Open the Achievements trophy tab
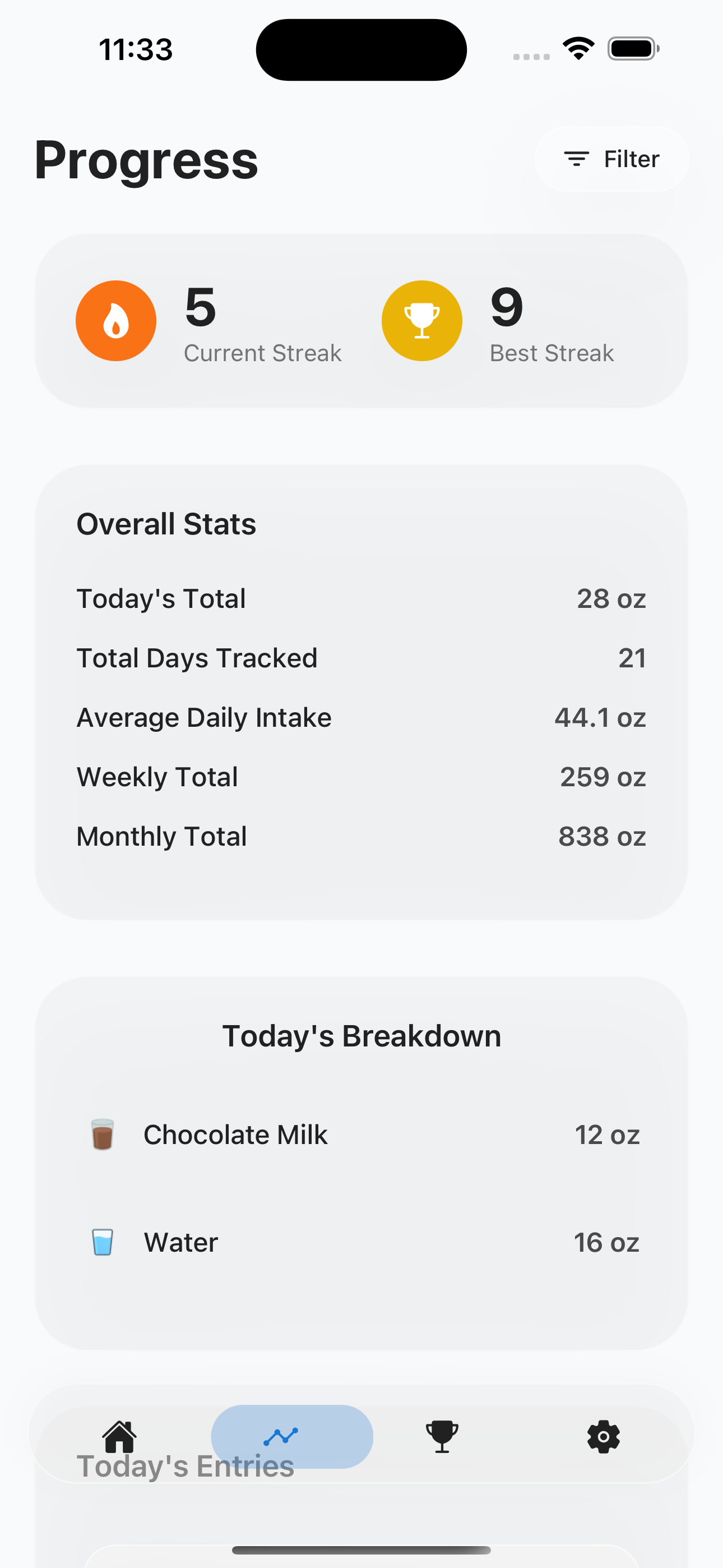Image resolution: width=723 pixels, height=1568 pixels. coord(442,1437)
